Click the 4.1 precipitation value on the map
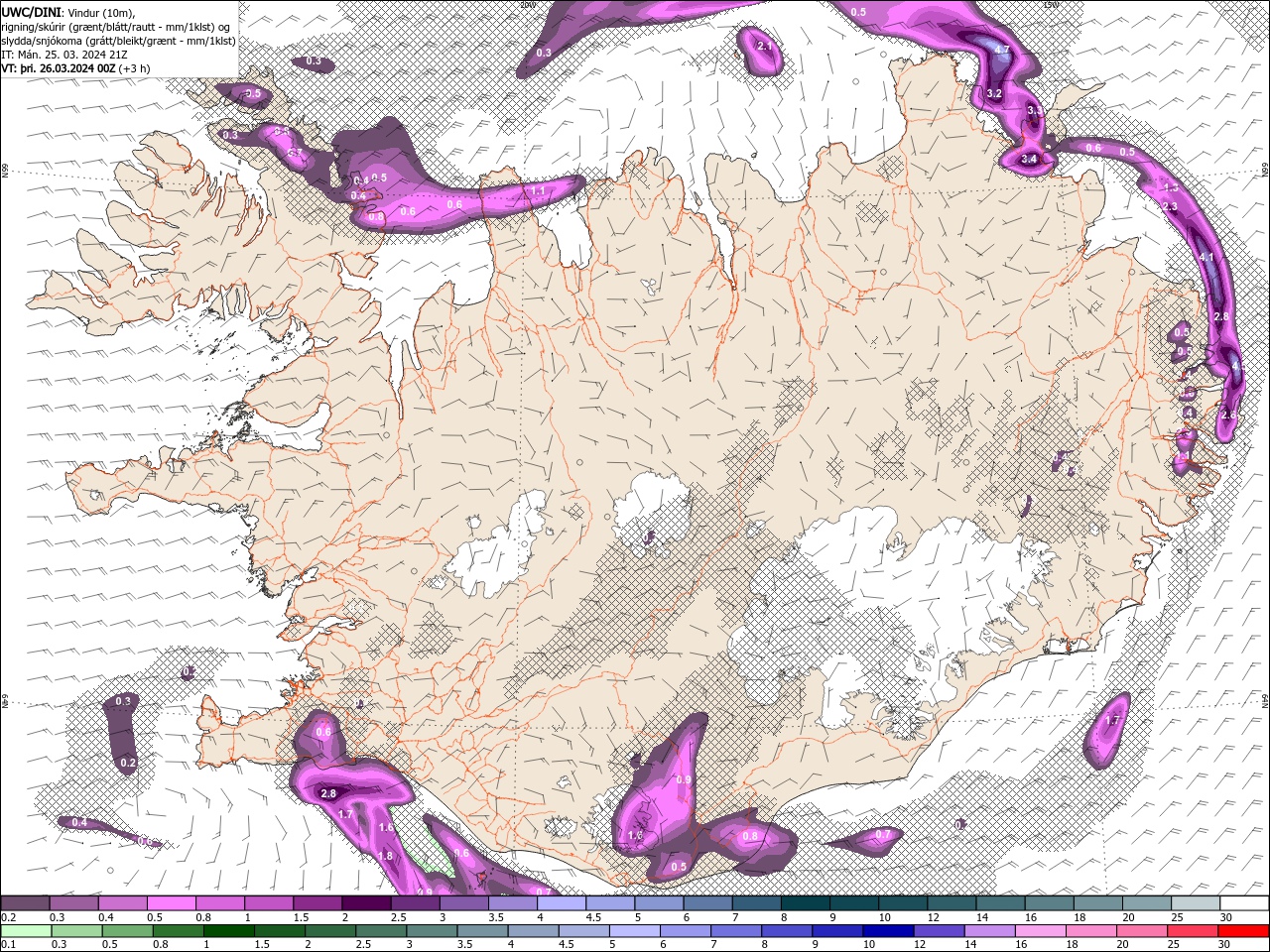Viewport: 1270px width, 952px height. point(1206,257)
